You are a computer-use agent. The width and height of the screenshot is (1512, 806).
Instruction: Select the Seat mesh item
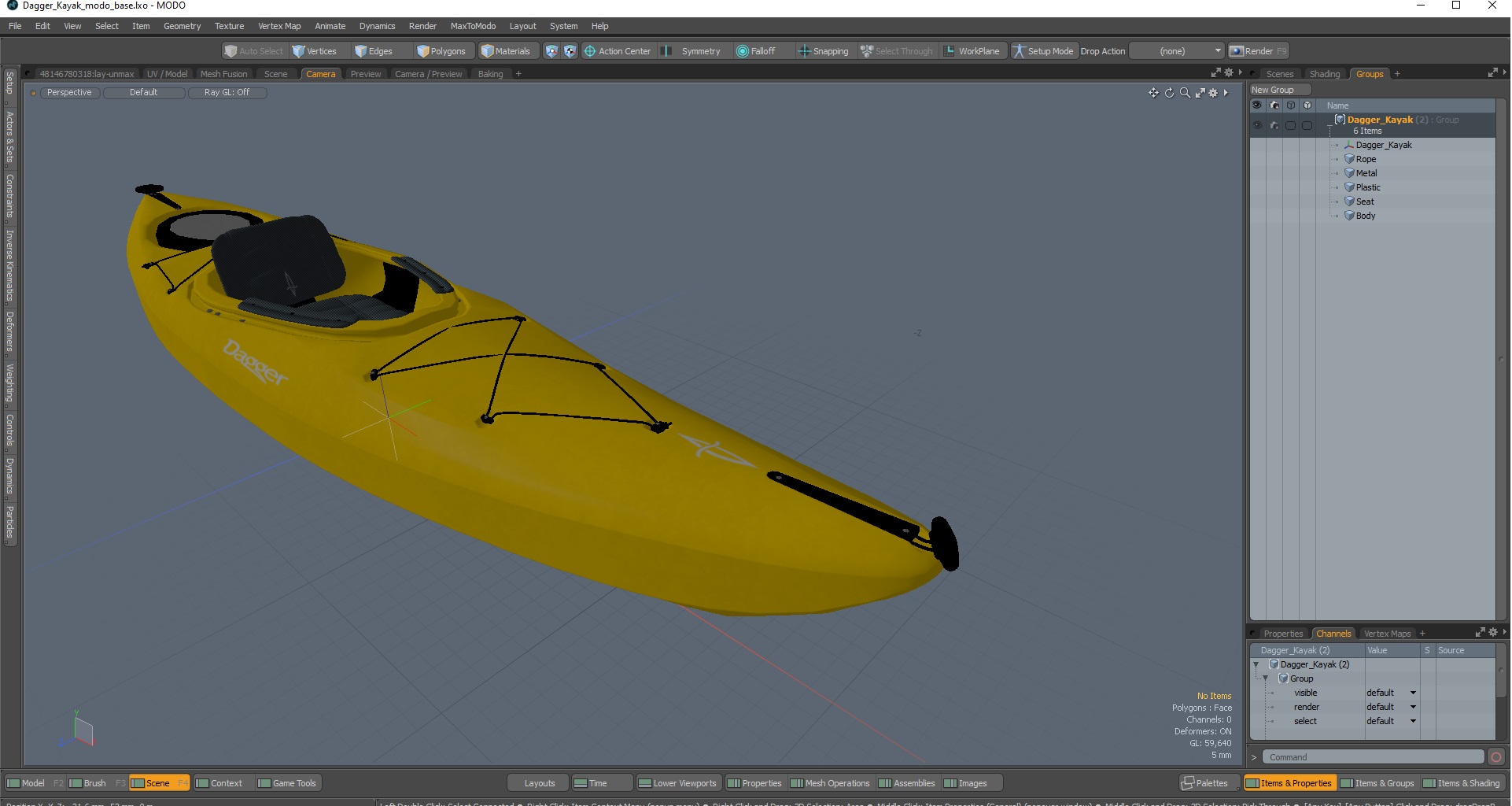click(x=1365, y=201)
